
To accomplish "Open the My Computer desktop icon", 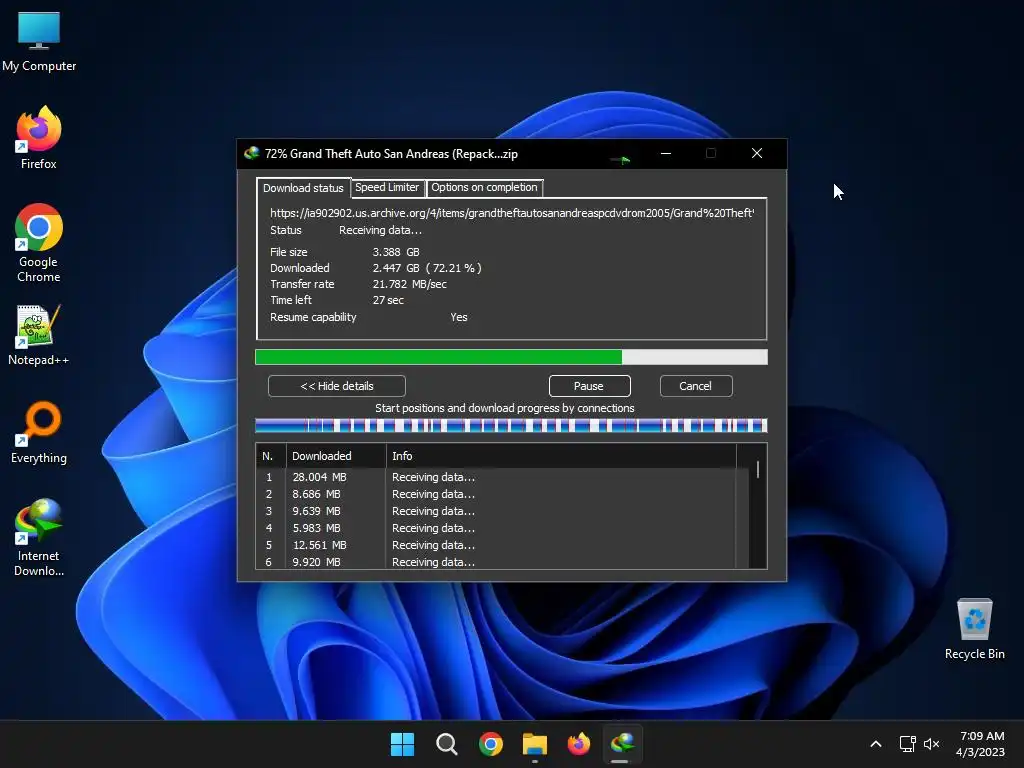I will point(39,41).
